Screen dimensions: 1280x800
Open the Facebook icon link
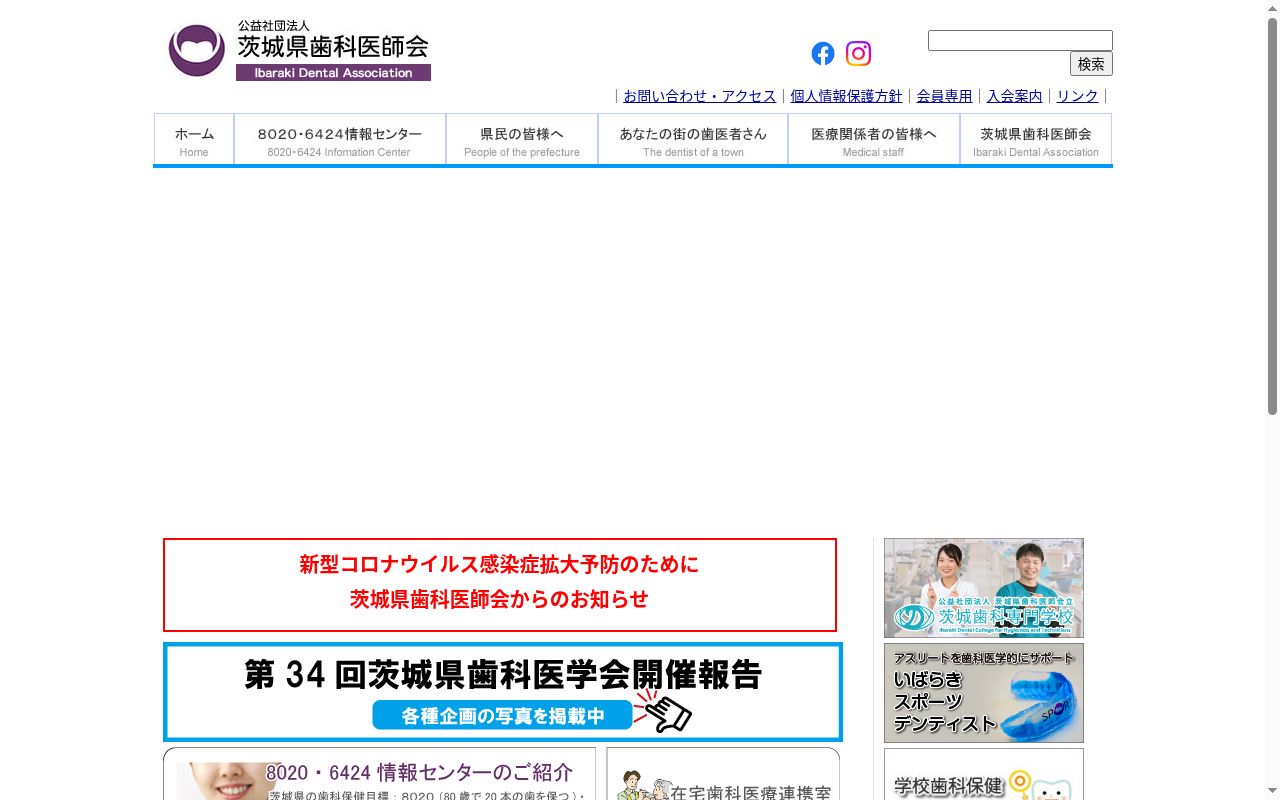coord(823,54)
